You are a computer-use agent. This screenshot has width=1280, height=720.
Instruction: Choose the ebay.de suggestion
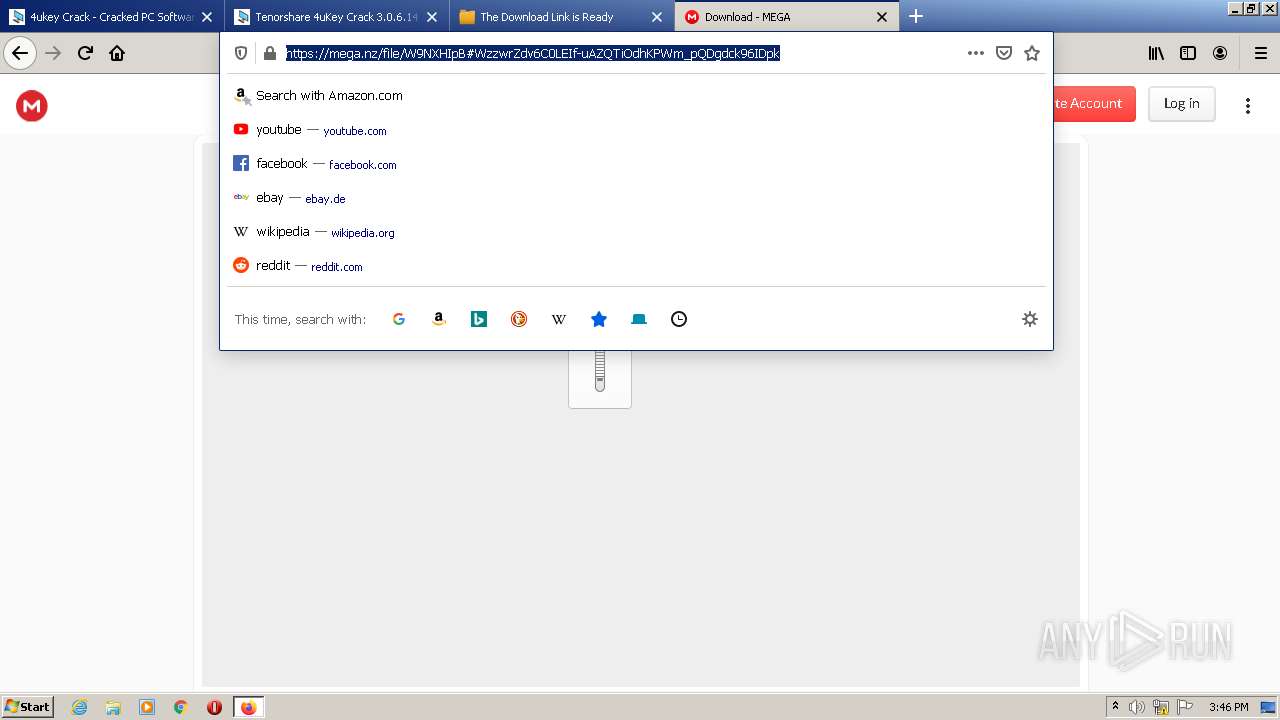point(636,198)
